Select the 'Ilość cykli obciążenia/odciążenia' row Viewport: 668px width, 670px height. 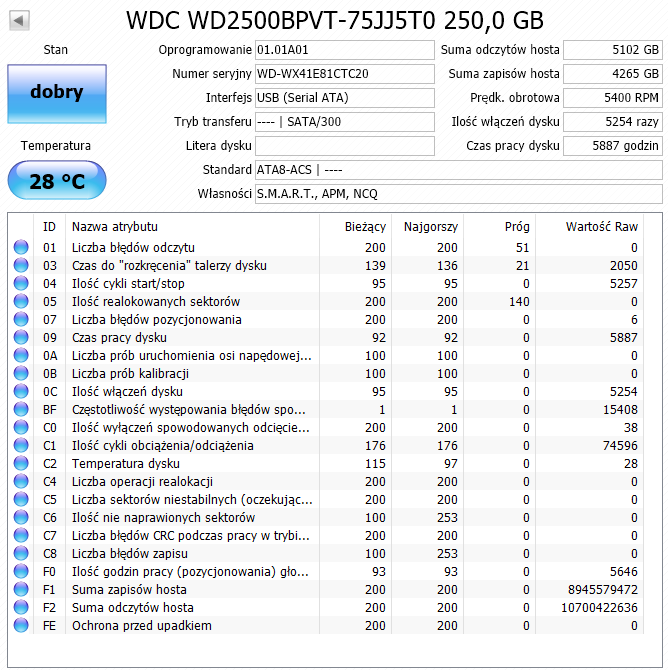point(326,445)
